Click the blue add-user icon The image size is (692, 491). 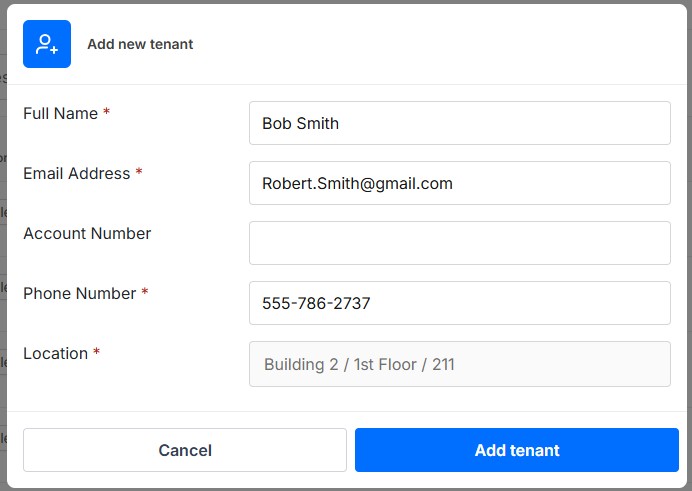[47, 44]
